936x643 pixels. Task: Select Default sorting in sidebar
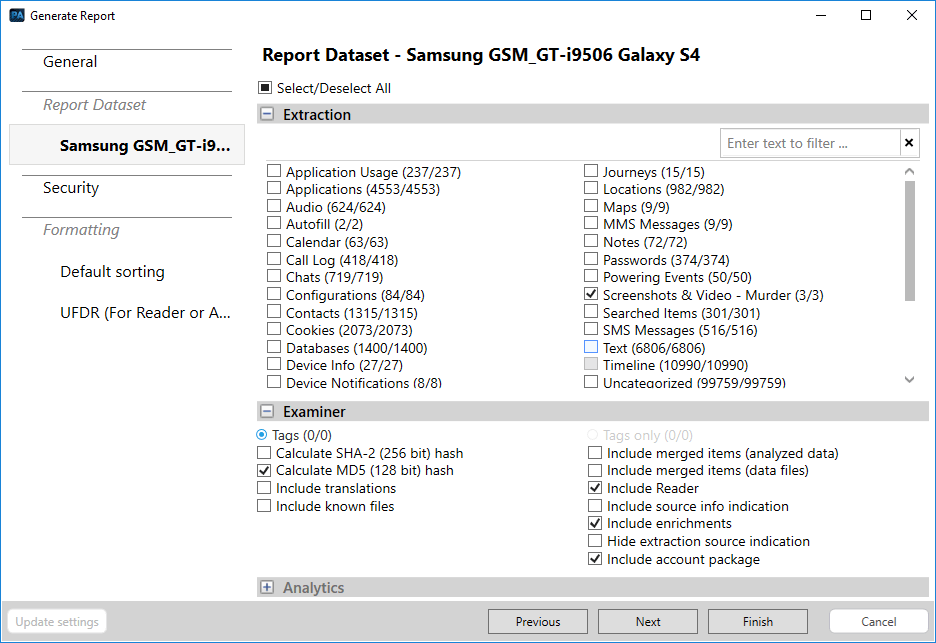coord(112,272)
